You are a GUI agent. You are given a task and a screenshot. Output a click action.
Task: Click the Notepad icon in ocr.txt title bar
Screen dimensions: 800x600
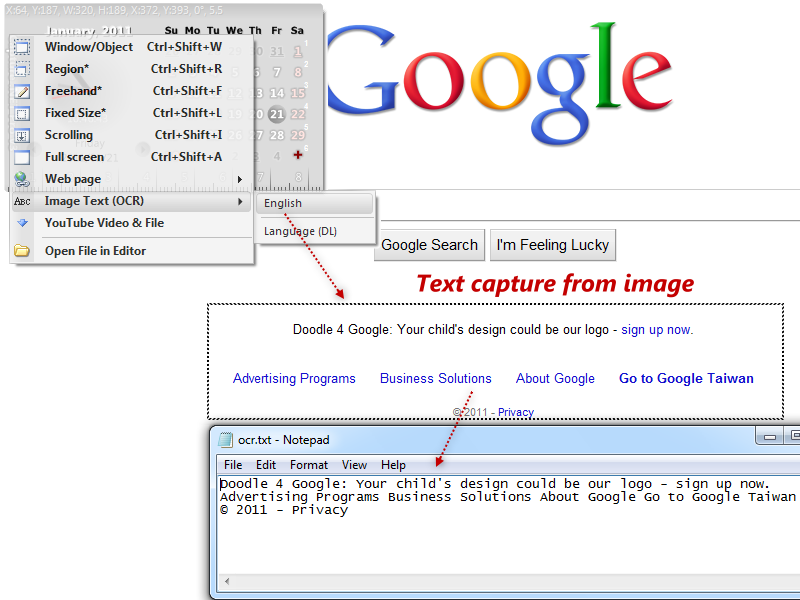(x=225, y=440)
